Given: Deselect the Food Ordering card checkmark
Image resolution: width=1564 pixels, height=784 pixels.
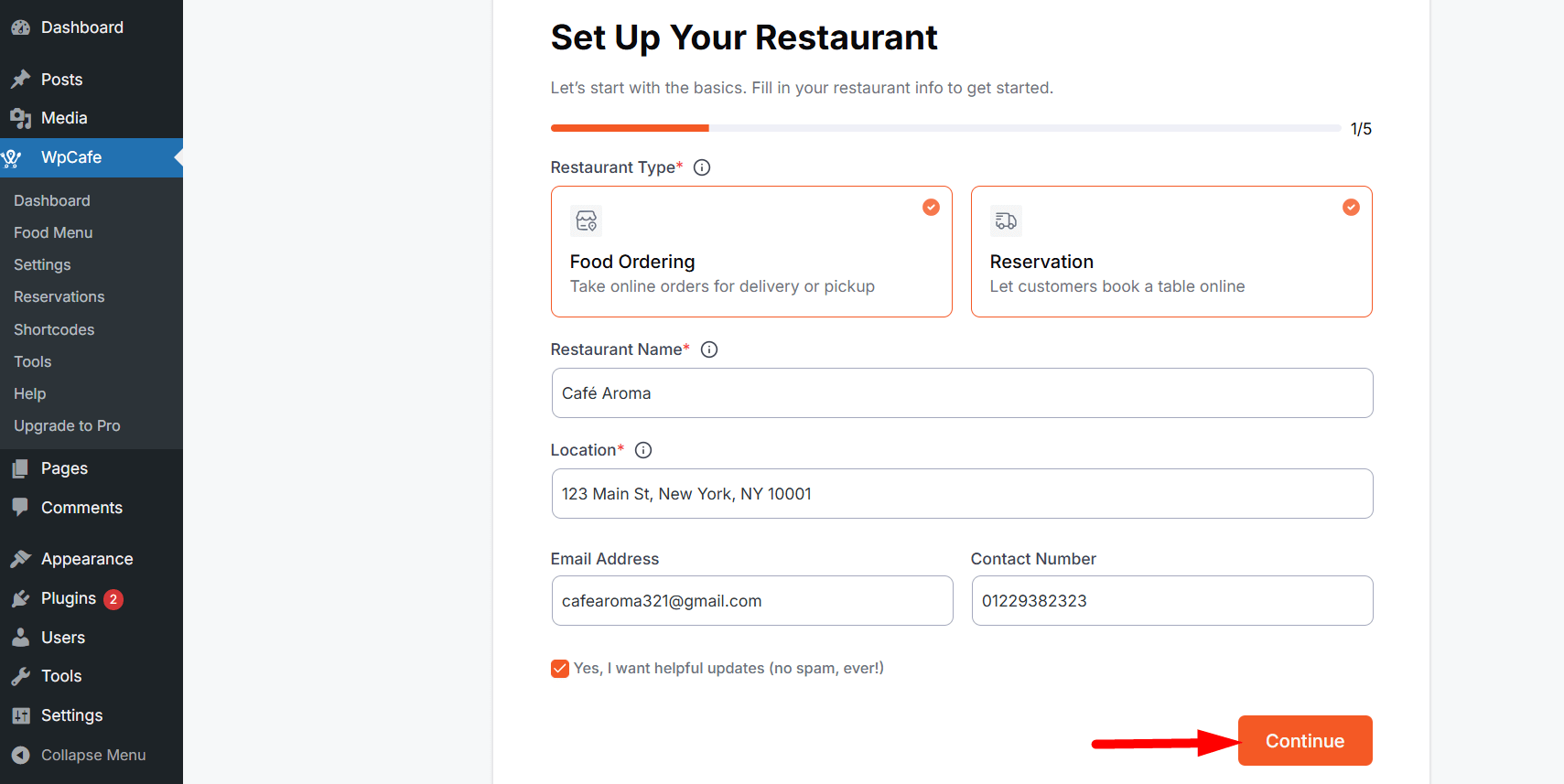Looking at the screenshot, I should coord(931,208).
